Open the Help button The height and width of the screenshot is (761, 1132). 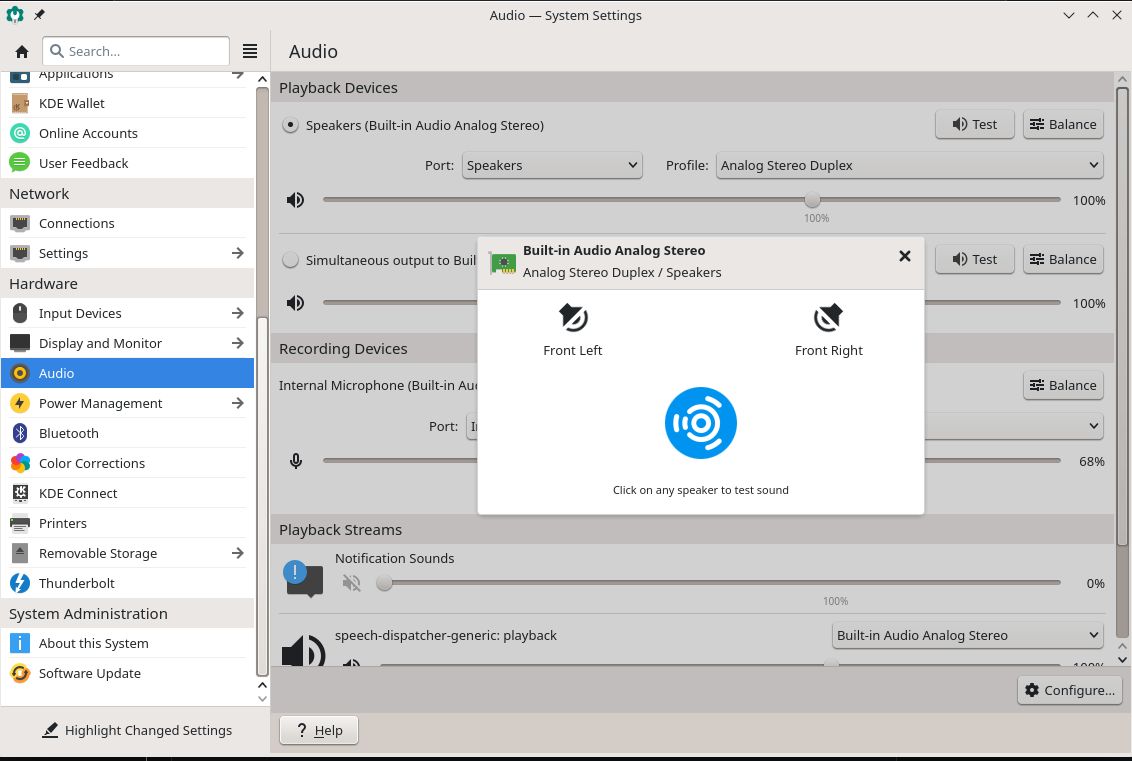318,730
